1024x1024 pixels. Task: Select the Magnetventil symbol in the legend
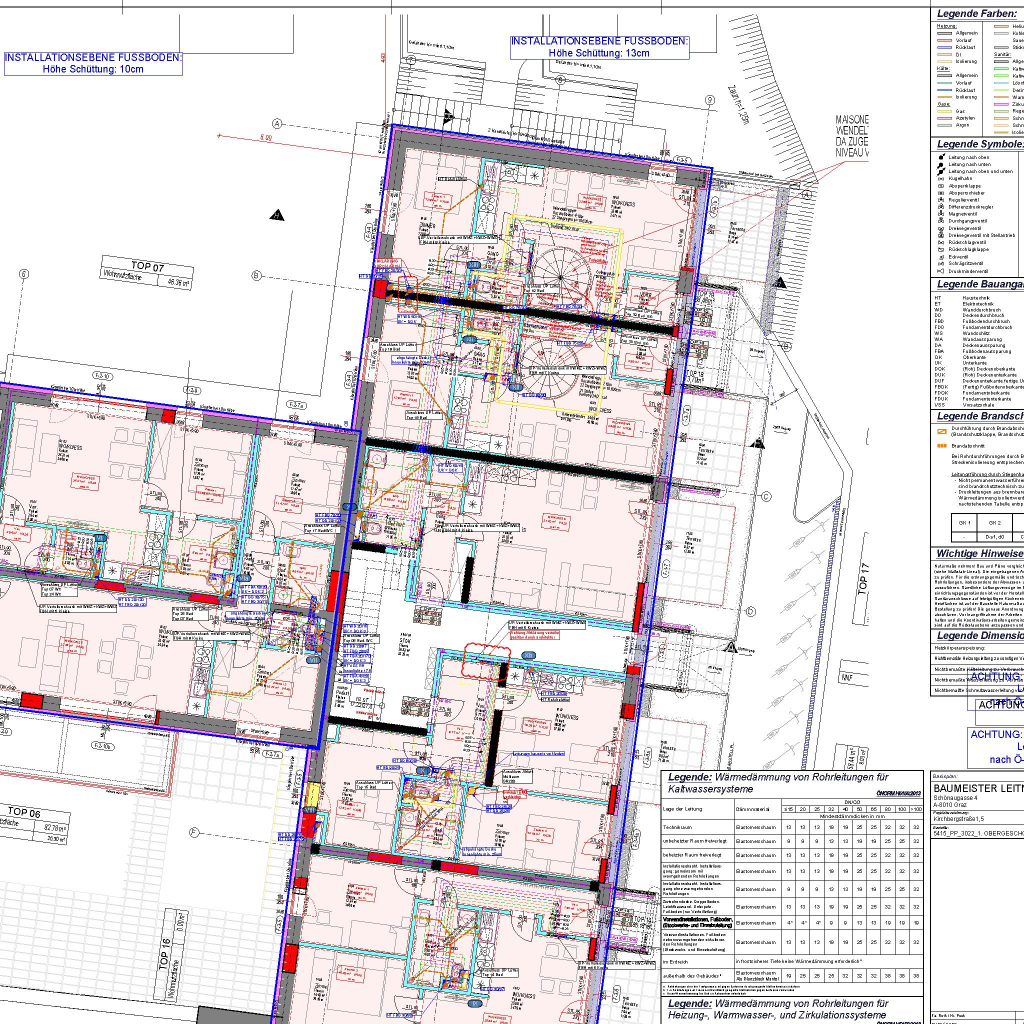point(941,213)
